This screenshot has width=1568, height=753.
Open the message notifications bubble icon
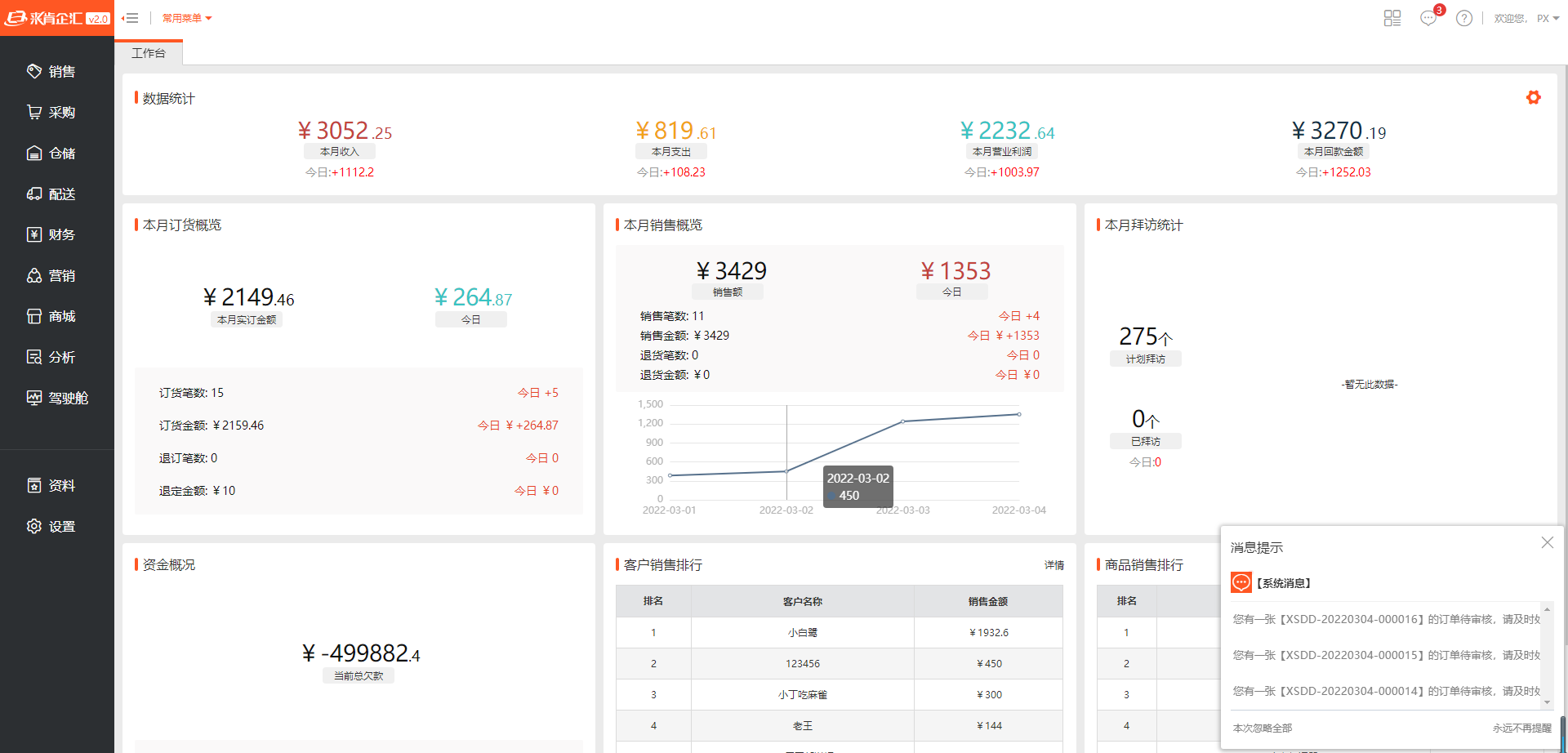point(1428,18)
